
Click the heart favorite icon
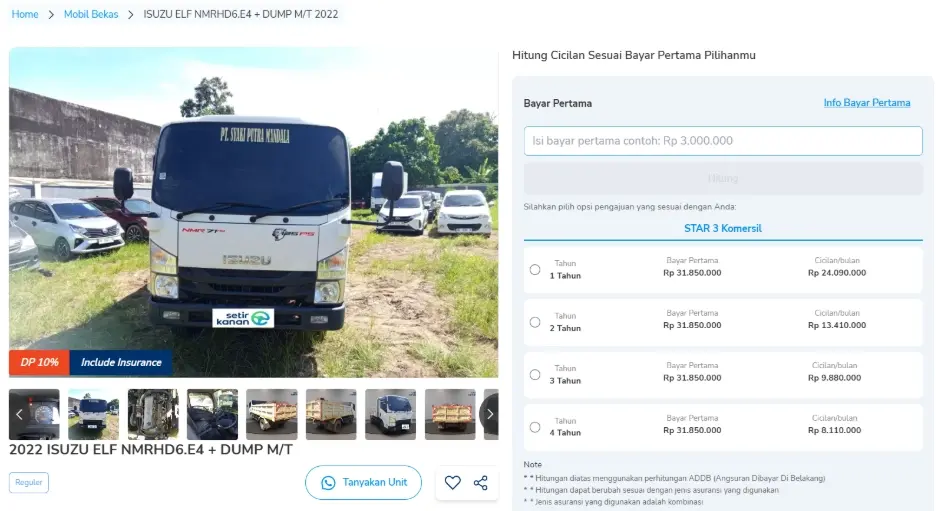coord(453,483)
